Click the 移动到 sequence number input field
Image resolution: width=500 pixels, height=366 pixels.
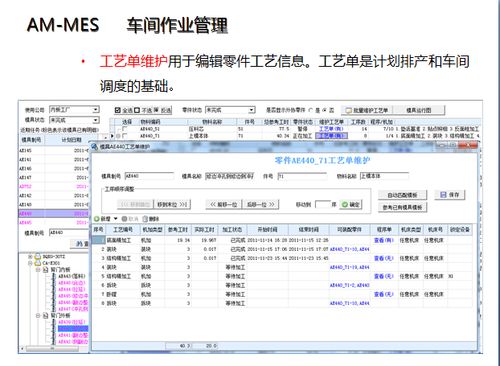coord(323,204)
